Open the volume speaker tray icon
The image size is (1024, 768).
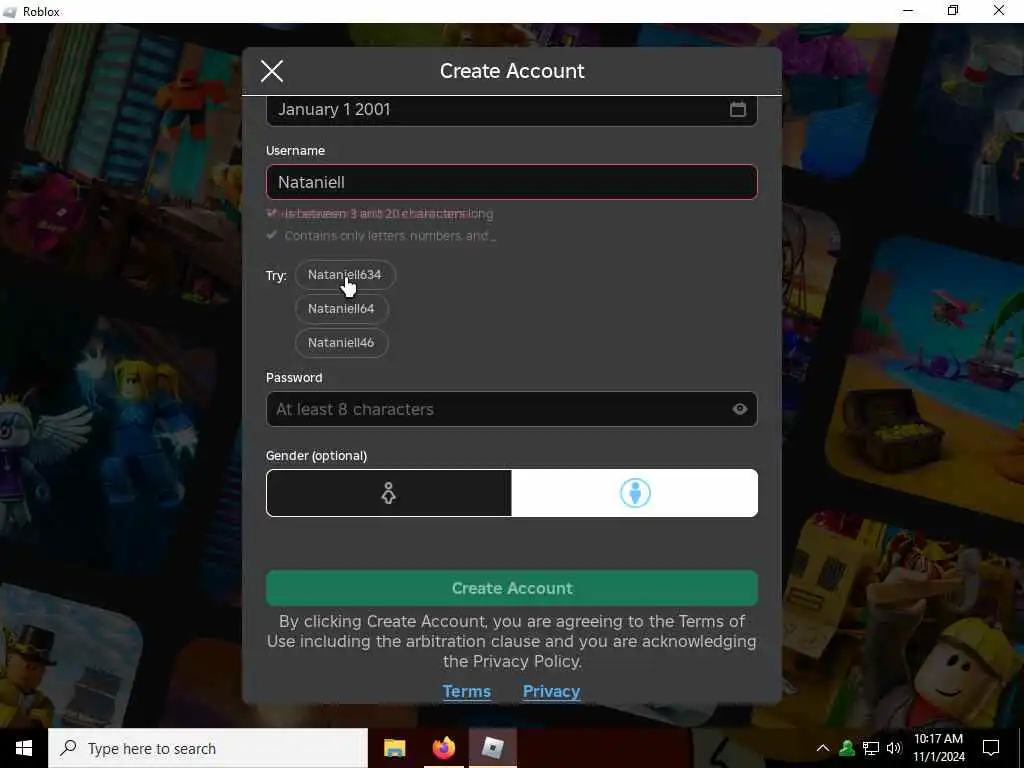point(893,748)
